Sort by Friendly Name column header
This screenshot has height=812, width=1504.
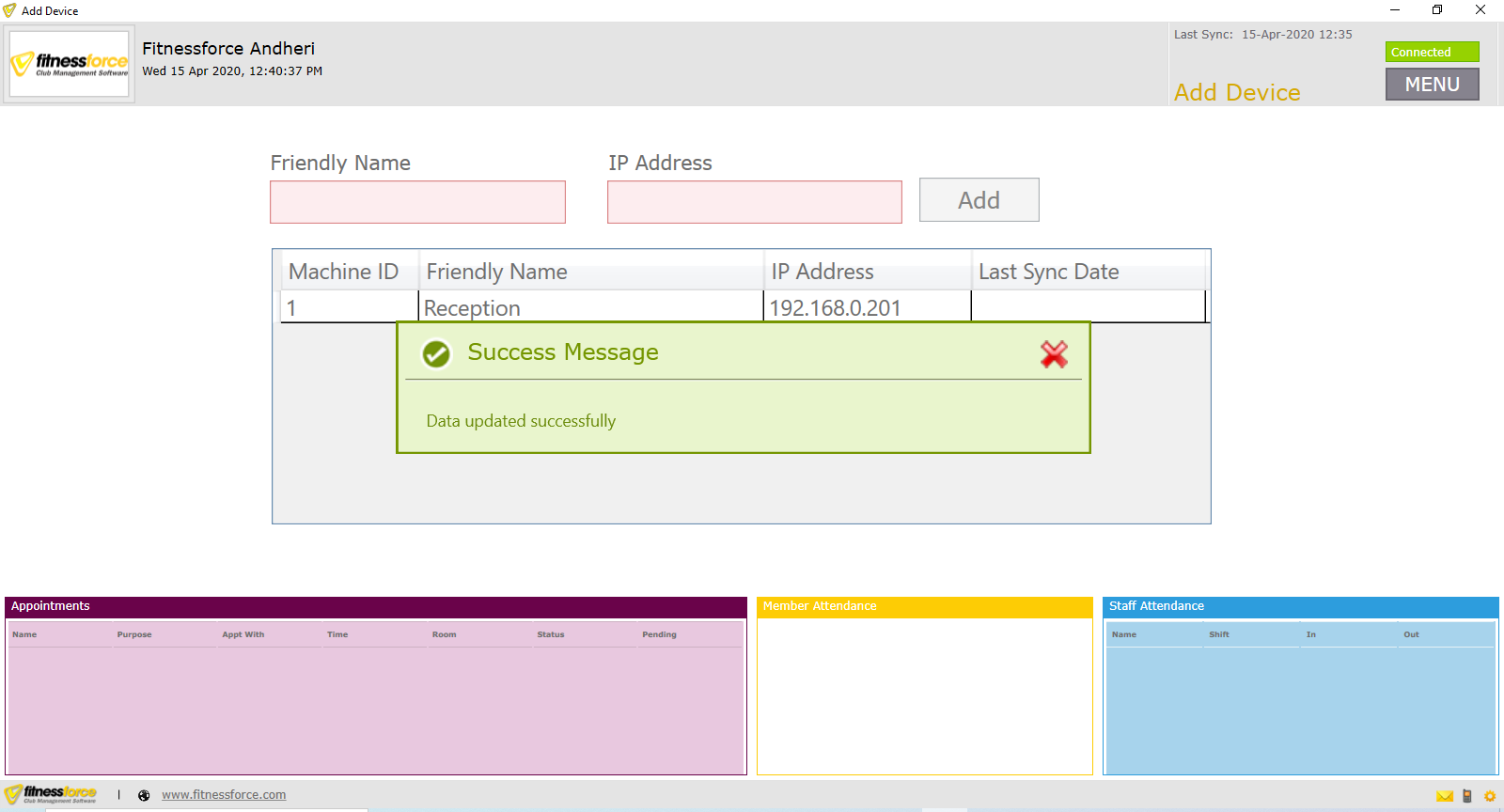[x=591, y=272]
